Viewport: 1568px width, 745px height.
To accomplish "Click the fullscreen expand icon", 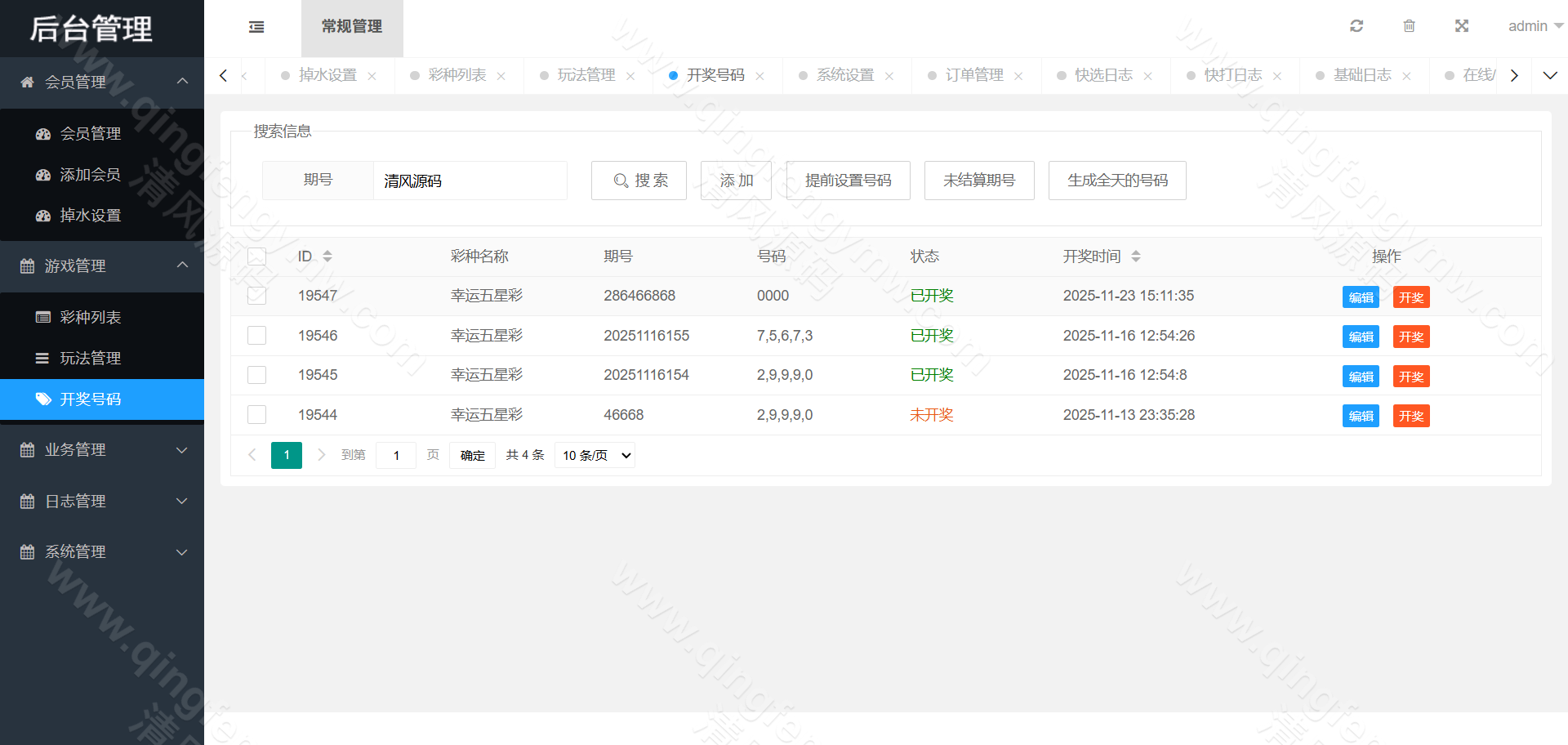I will 1461,25.
